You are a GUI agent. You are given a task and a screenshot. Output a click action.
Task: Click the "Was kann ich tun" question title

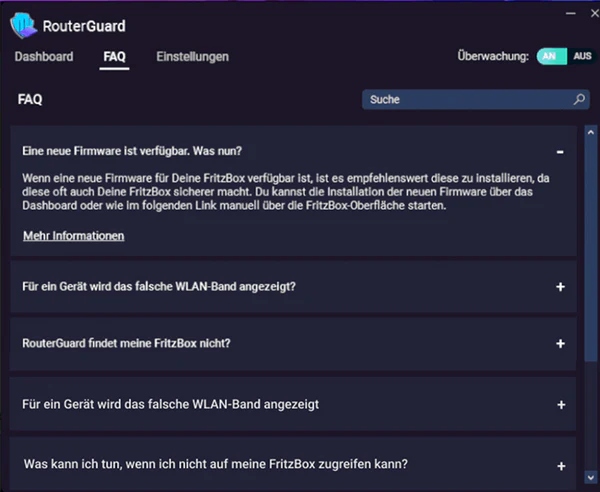[x=215, y=464]
